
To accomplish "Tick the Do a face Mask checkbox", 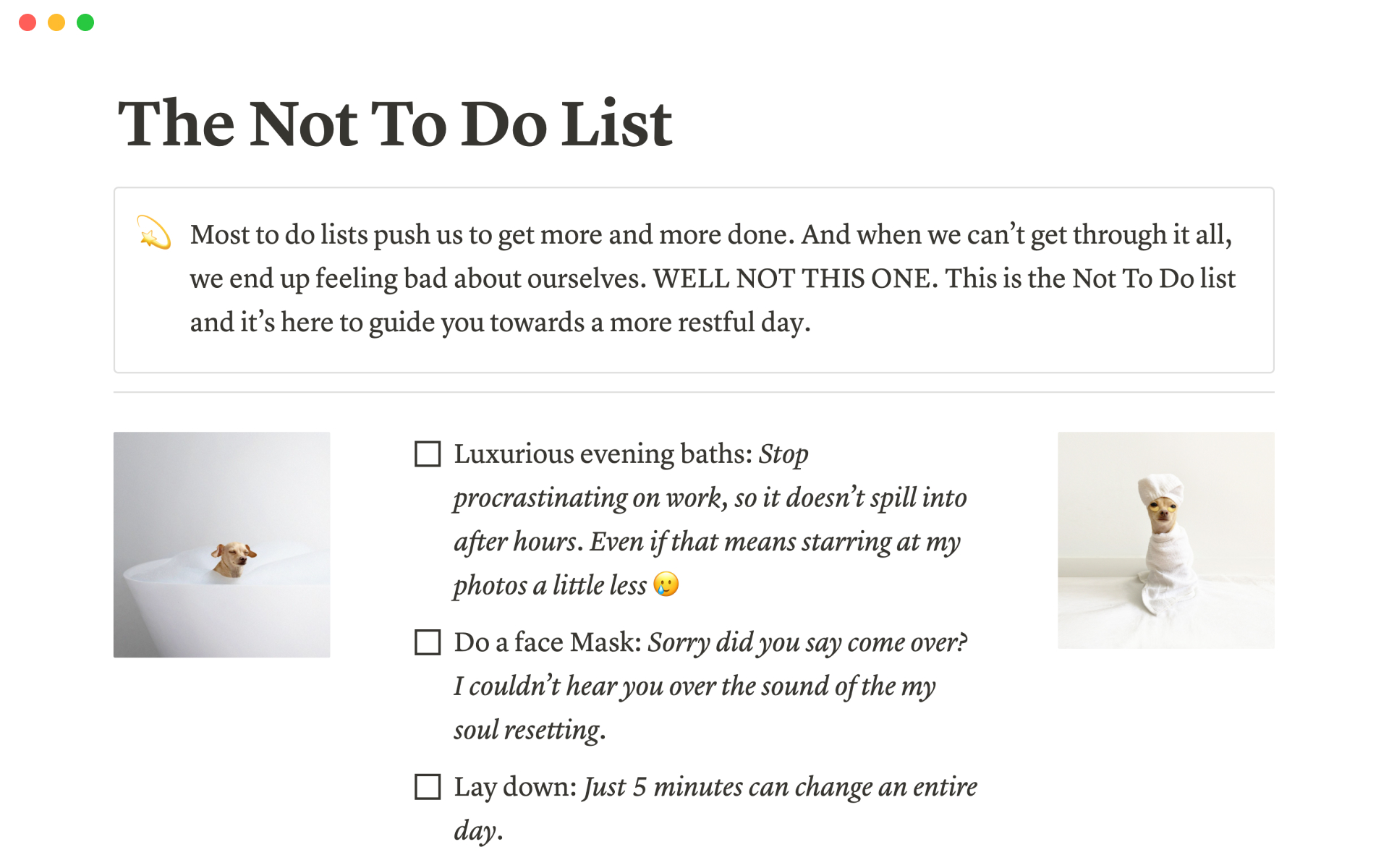I will 428,642.
